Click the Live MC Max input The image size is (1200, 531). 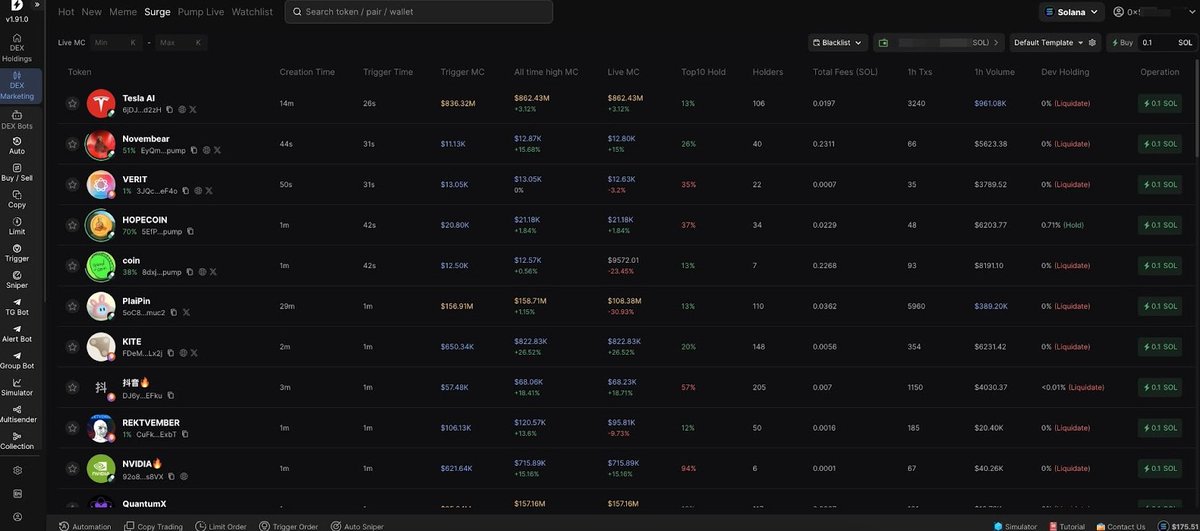click(181, 43)
